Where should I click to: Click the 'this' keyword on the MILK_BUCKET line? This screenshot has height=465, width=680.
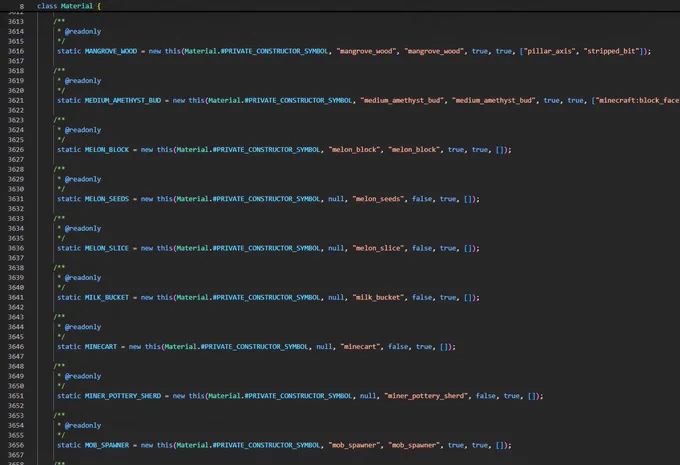[x=165, y=297]
